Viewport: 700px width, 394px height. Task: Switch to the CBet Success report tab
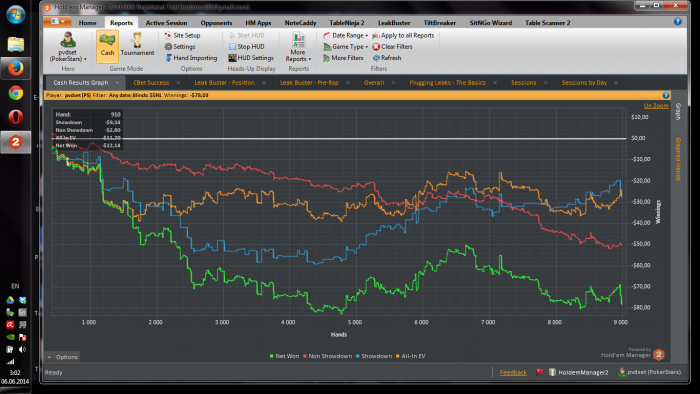[x=151, y=83]
